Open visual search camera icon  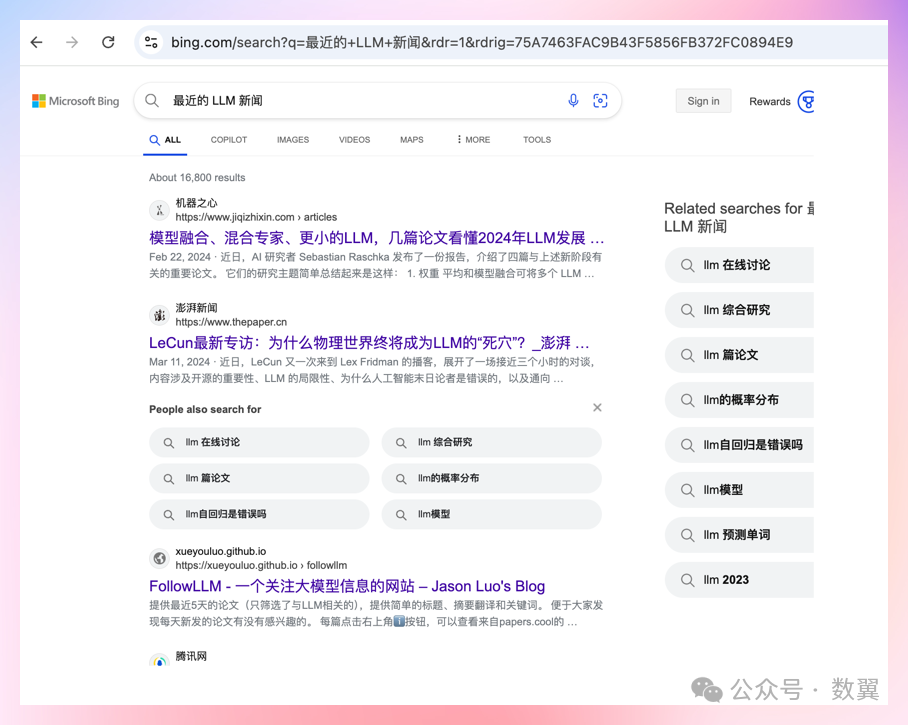click(x=601, y=101)
